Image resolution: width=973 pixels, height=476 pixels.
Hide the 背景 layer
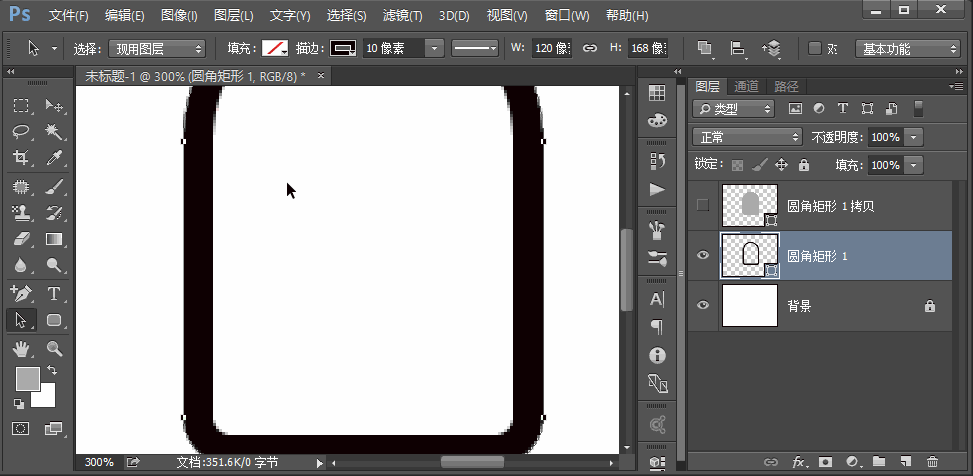[703, 306]
